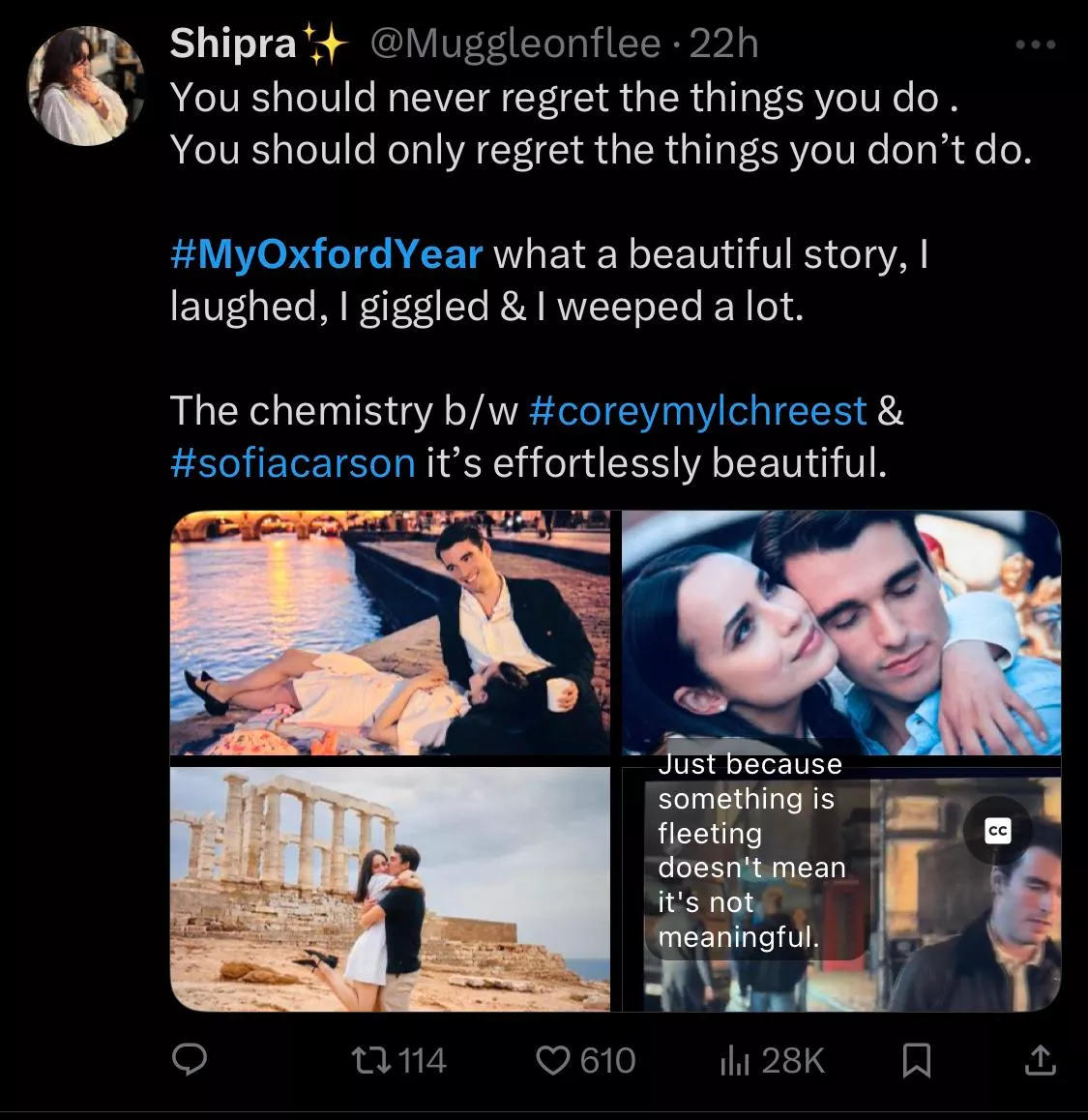
Task: Repost this tweet via the retweet icon
Action: pos(372,1061)
